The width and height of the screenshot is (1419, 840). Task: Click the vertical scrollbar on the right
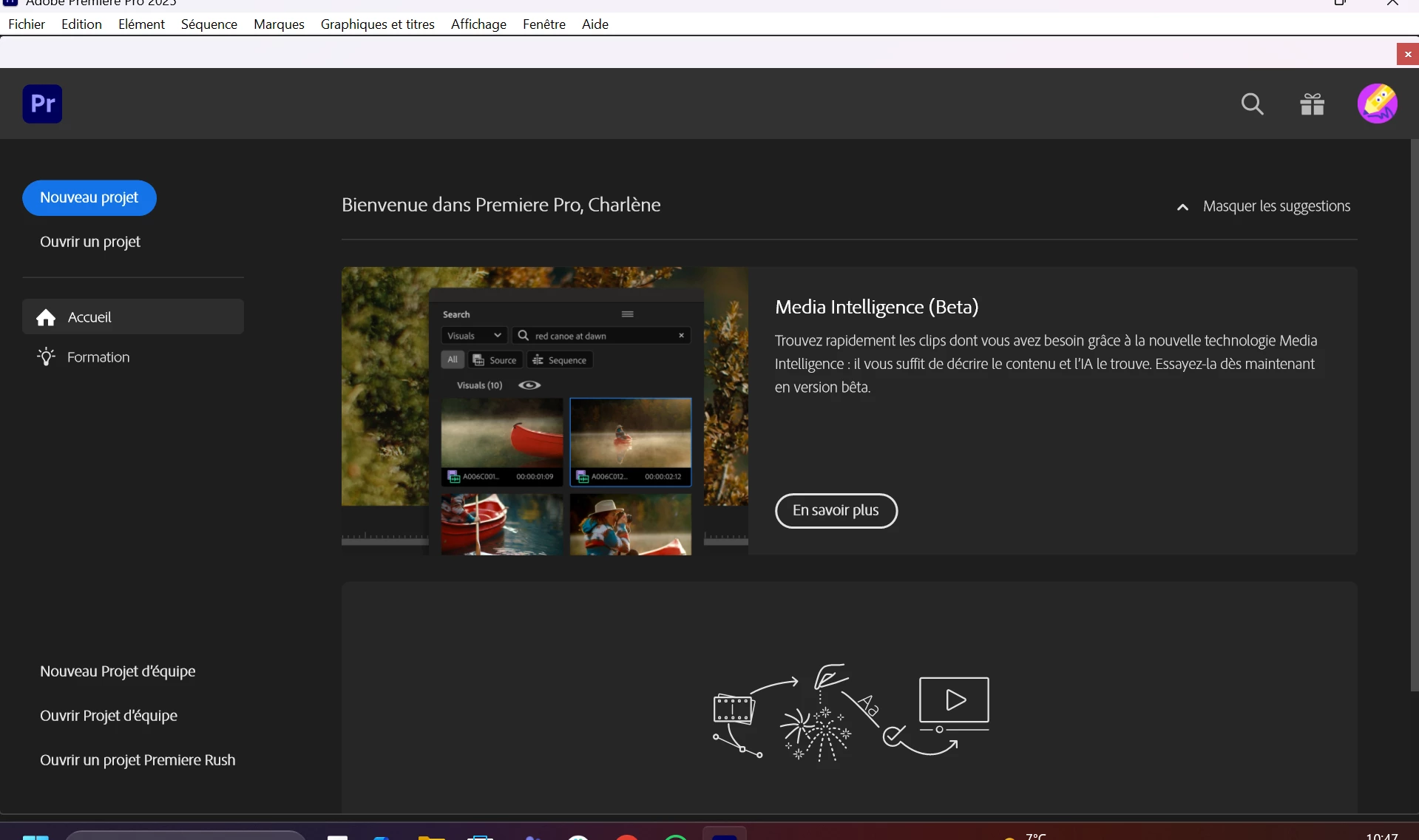tap(1414, 415)
